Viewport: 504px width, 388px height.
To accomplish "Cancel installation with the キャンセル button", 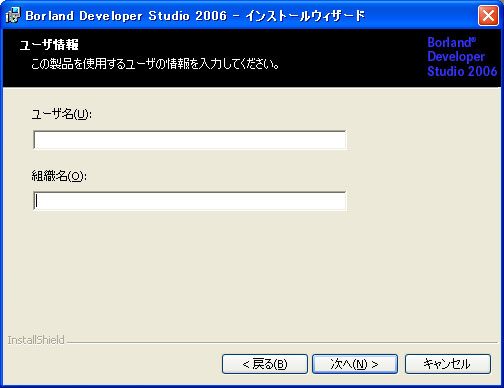I will pyautogui.click(x=448, y=364).
